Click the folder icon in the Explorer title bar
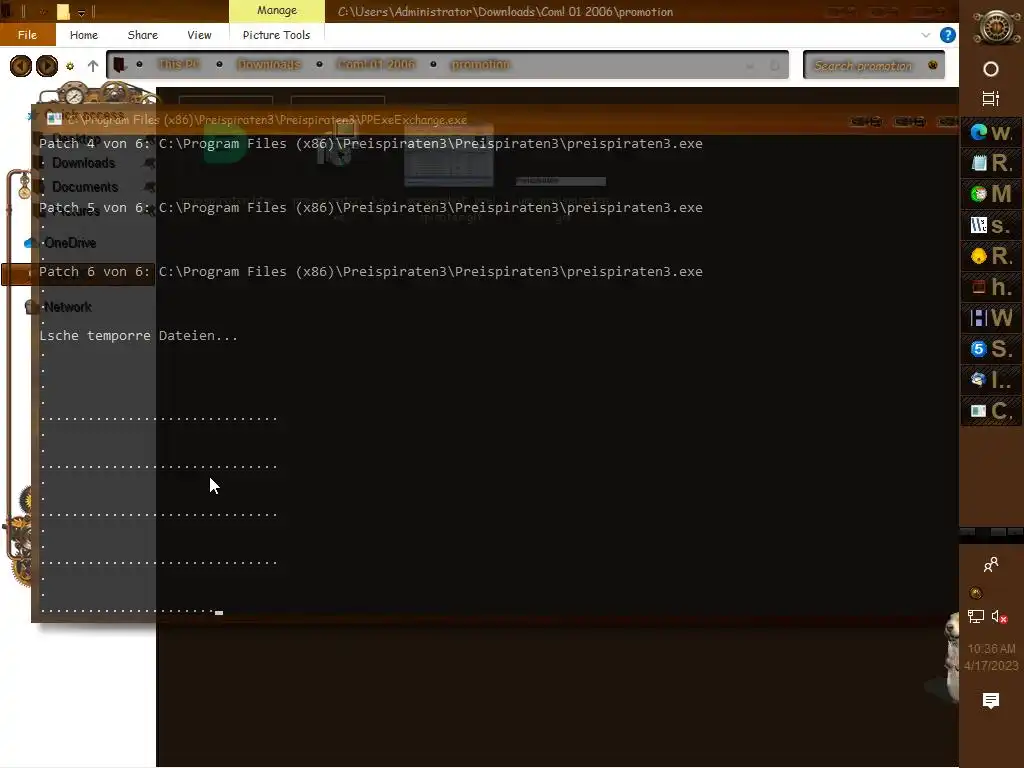Image resolution: width=1024 pixels, height=768 pixels. click(x=63, y=12)
